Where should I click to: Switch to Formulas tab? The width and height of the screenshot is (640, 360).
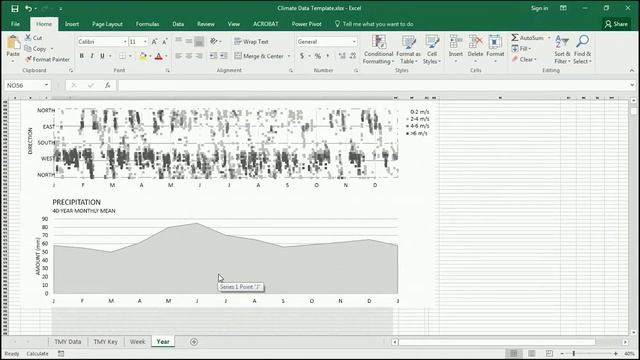[147, 24]
